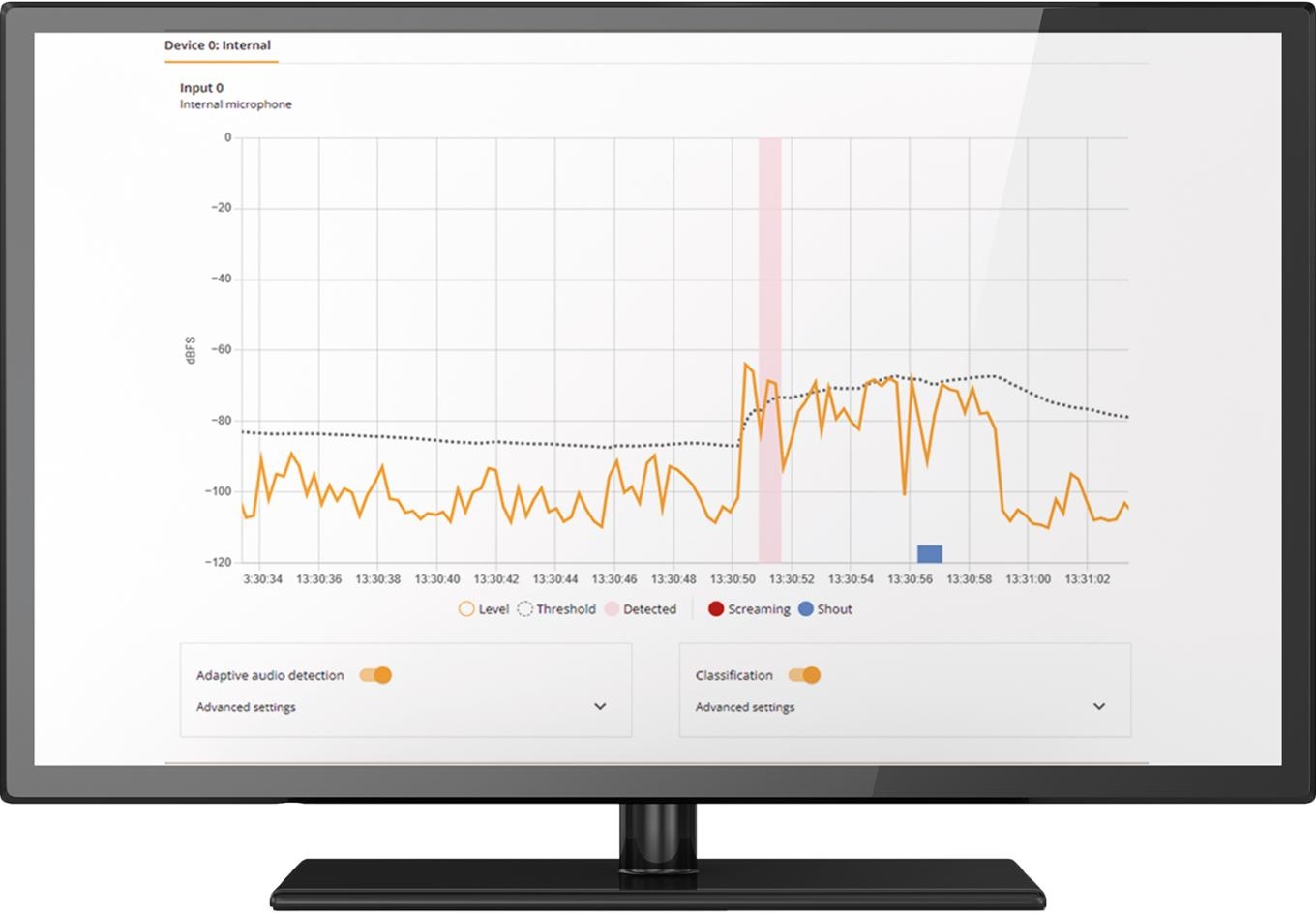
Task: Click the 13:30:42 time axis label
Action: 495,579
